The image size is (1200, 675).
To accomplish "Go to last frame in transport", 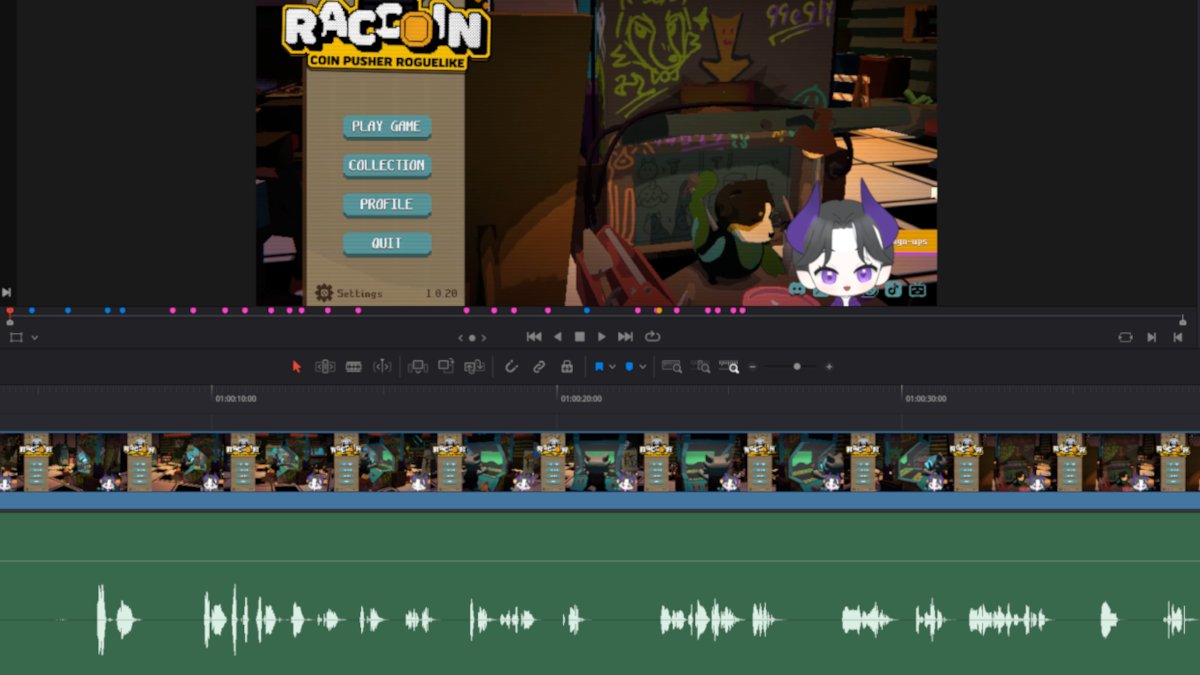I will coord(625,337).
